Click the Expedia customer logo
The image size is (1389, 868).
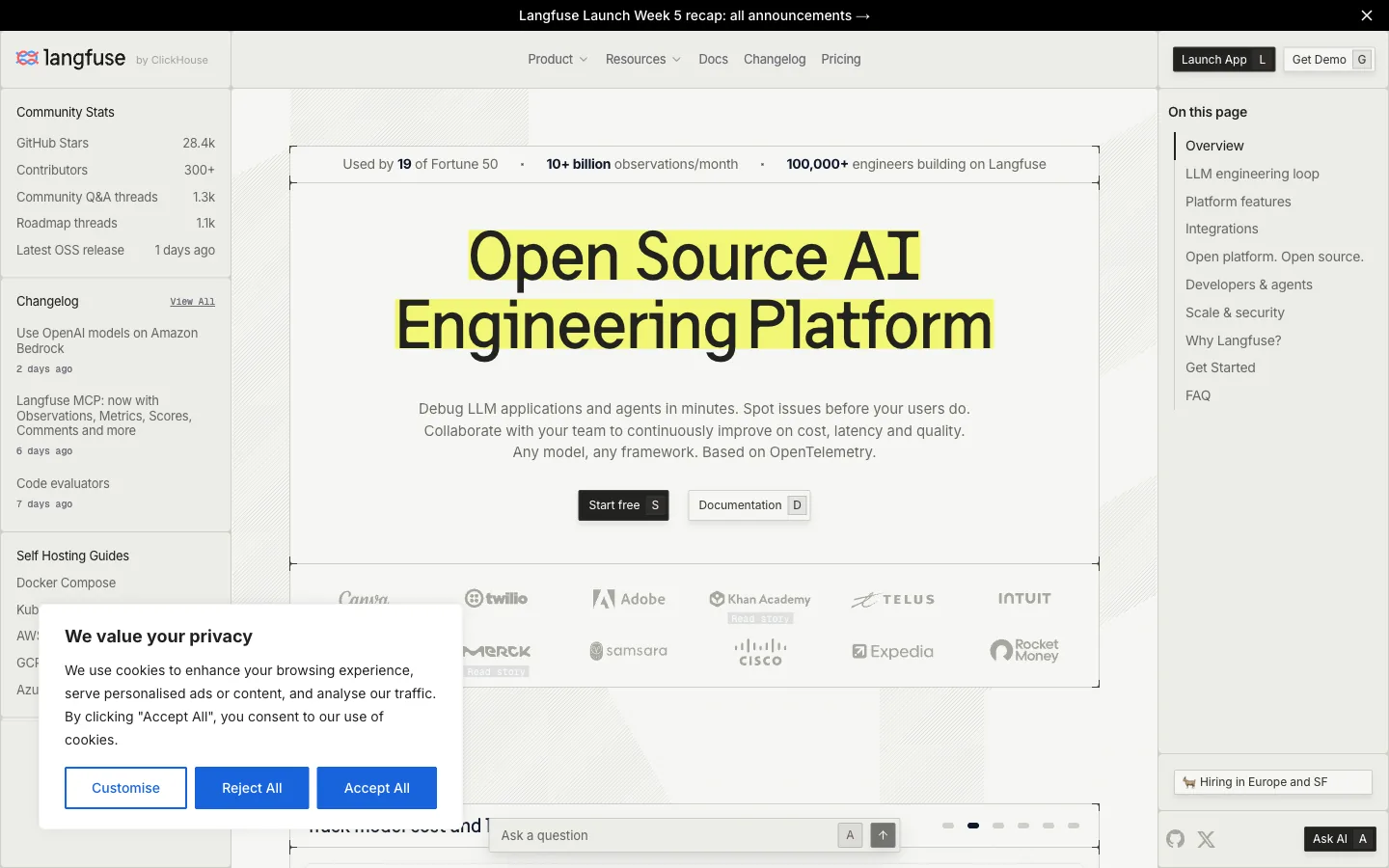point(893,652)
